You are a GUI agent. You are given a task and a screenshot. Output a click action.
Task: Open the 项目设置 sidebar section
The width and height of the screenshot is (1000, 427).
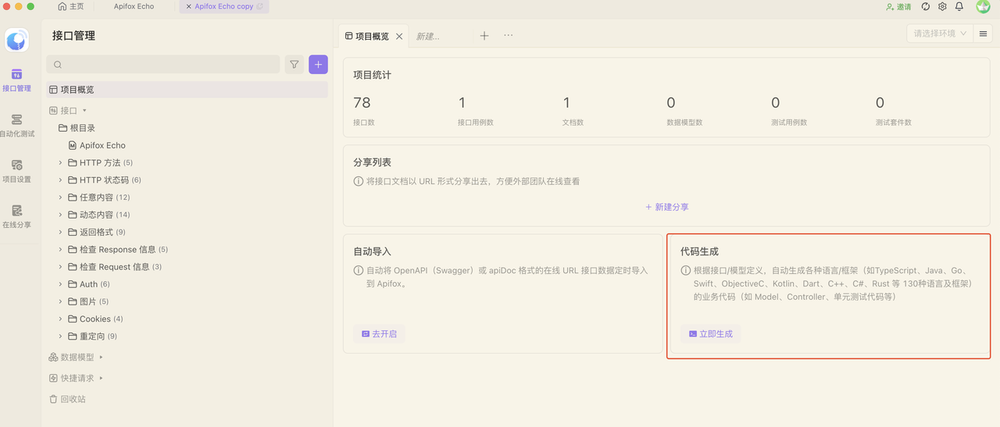click(17, 171)
